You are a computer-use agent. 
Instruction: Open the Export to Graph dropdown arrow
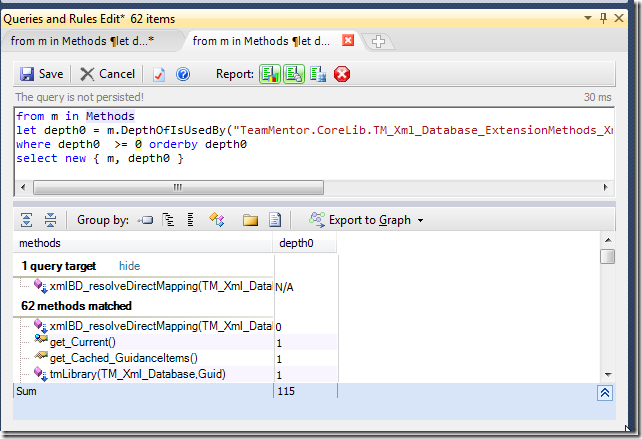click(420, 220)
